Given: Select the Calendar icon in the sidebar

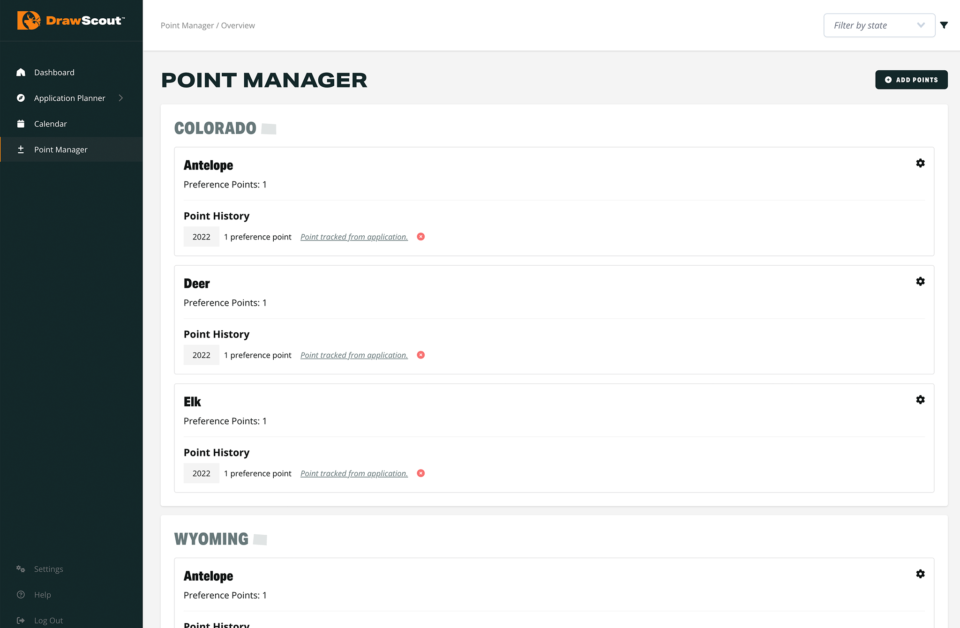Looking at the screenshot, I should (20, 123).
